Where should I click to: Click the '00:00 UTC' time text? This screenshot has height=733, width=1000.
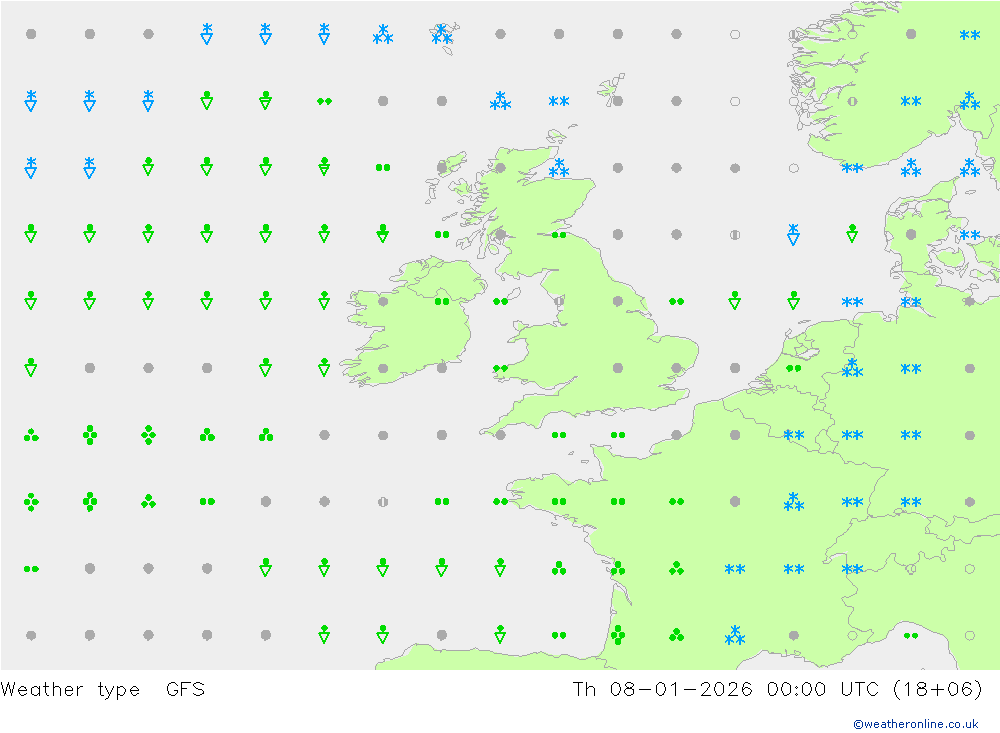pos(823,690)
